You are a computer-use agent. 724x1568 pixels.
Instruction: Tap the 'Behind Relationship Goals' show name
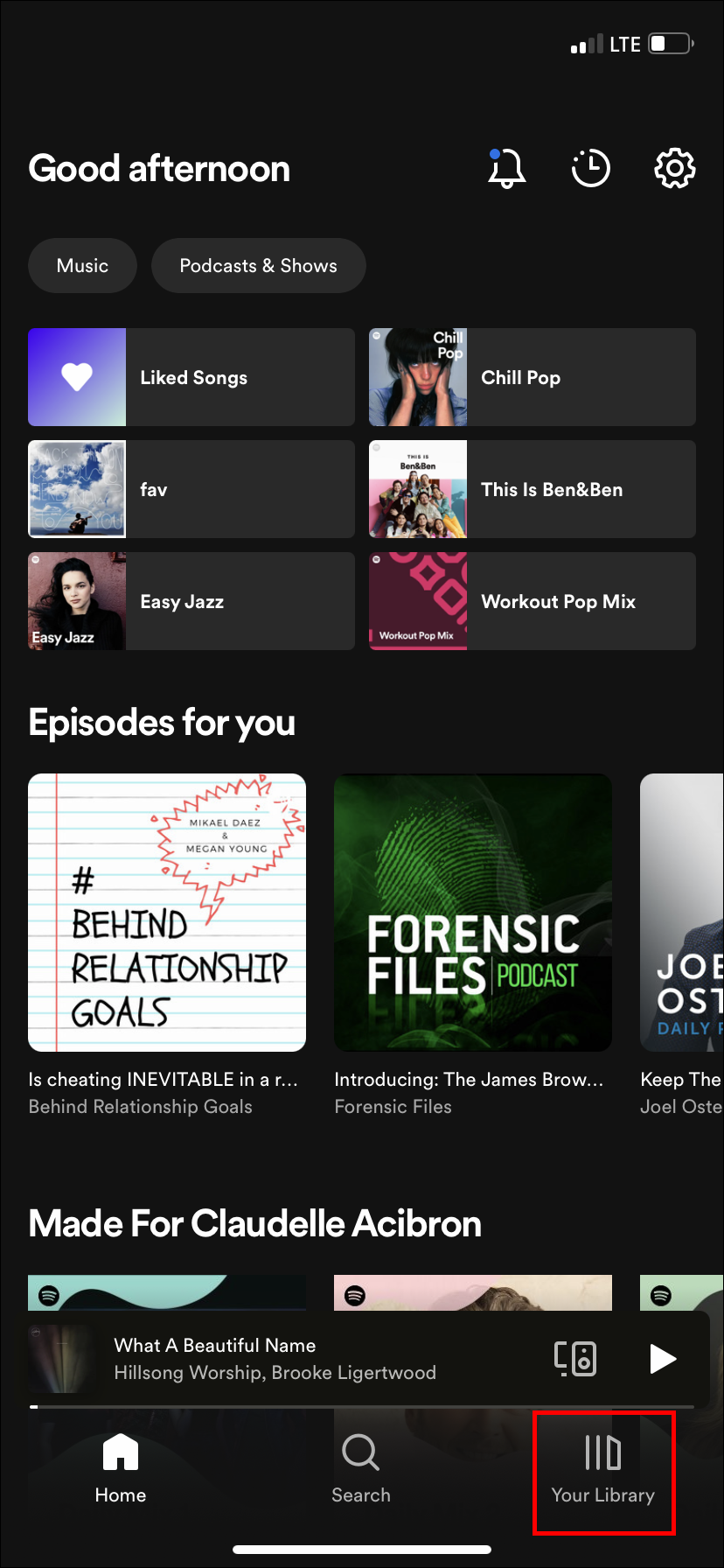[x=141, y=1107]
